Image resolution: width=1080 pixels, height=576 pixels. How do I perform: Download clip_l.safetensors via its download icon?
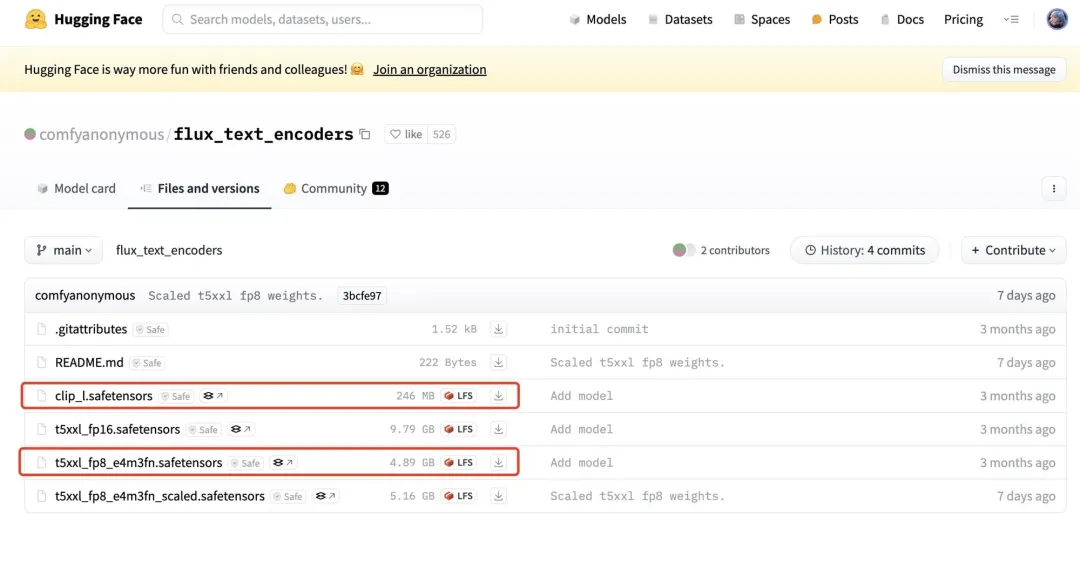point(498,396)
